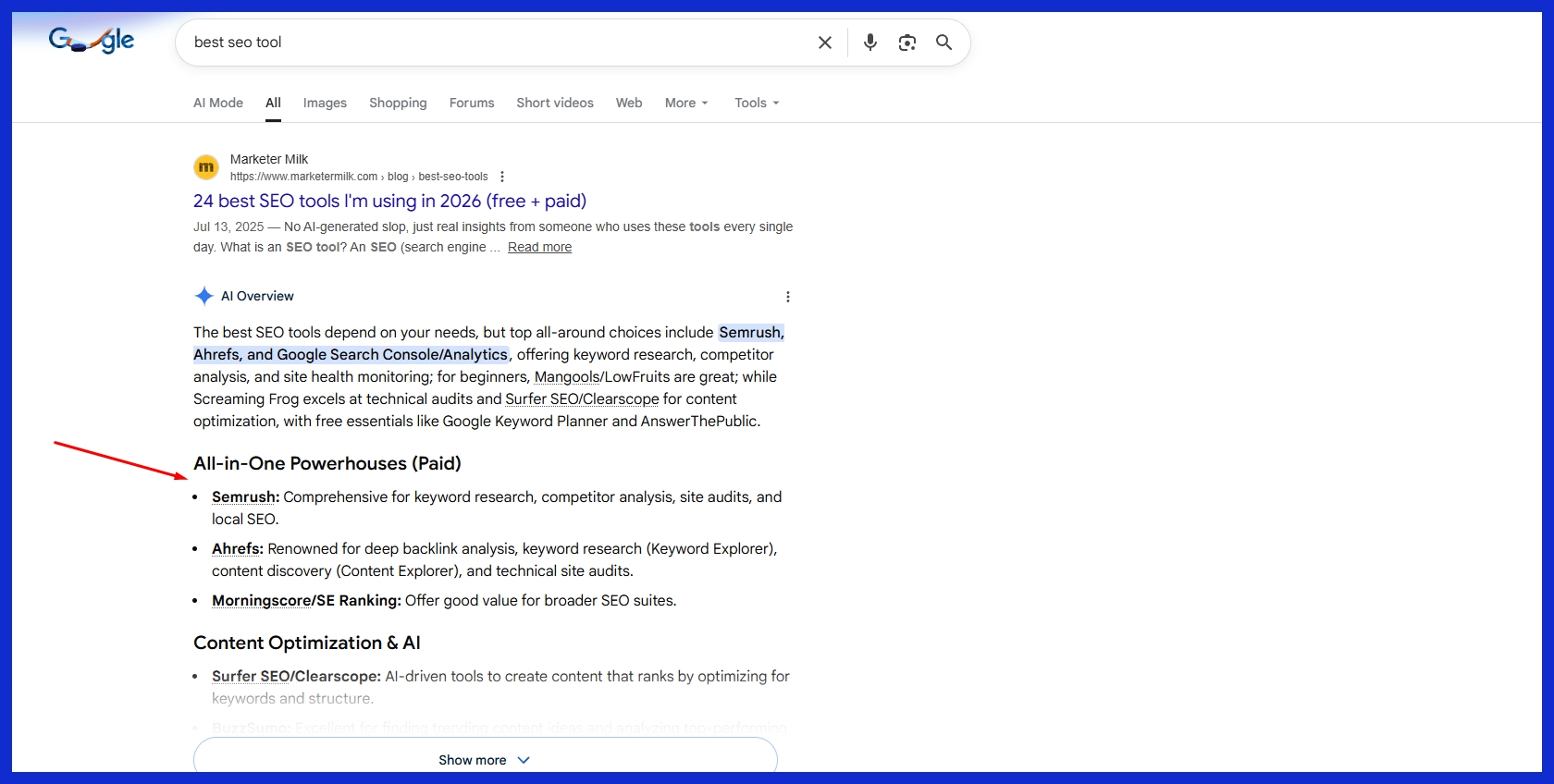Click 'Ahrefs, and Google Search Console/Analytics' highlighted text
The width and height of the screenshot is (1554, 784).
(x=351, y=354)
